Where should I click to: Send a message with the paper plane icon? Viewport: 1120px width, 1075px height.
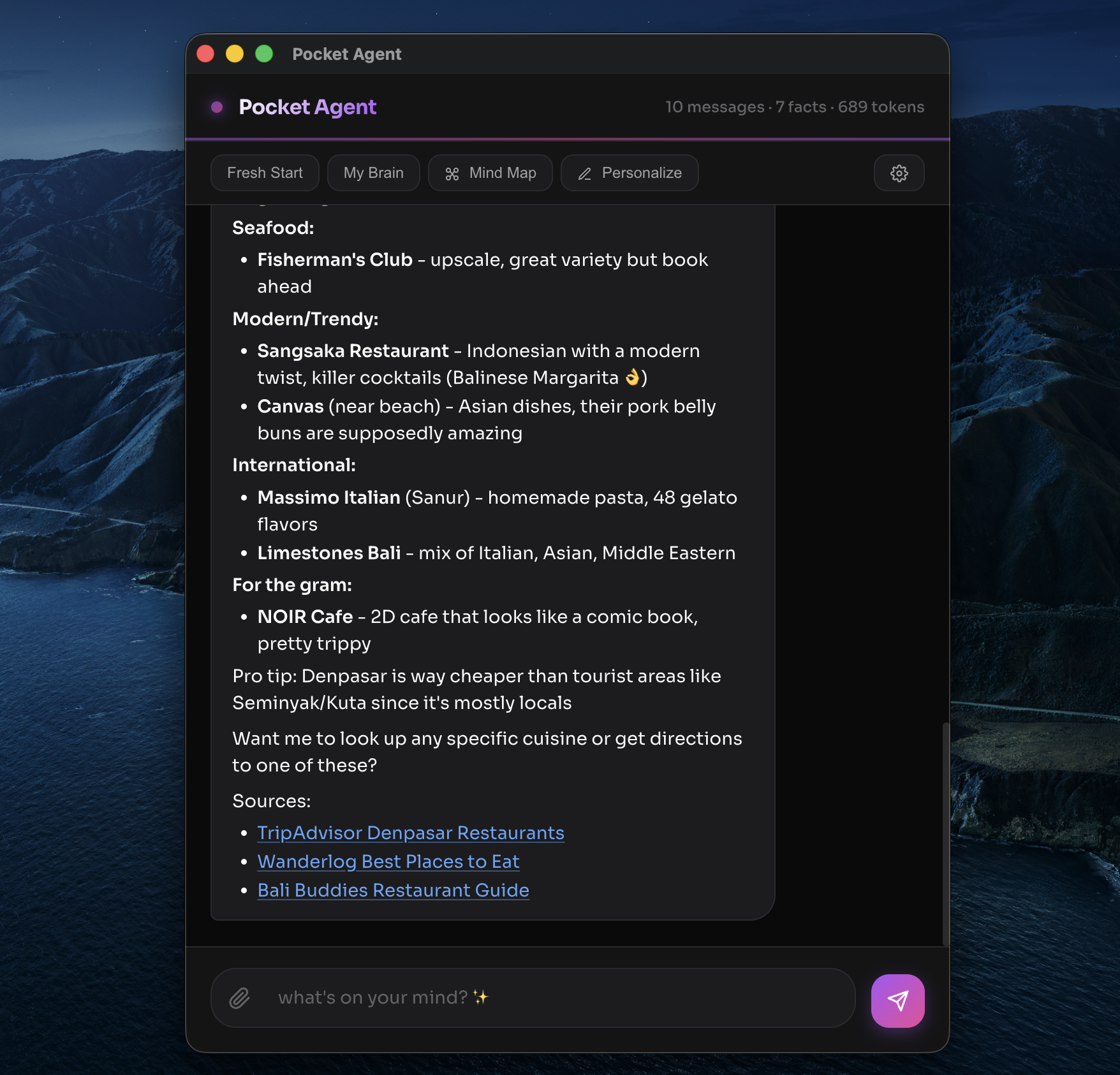click(897, 1000)
